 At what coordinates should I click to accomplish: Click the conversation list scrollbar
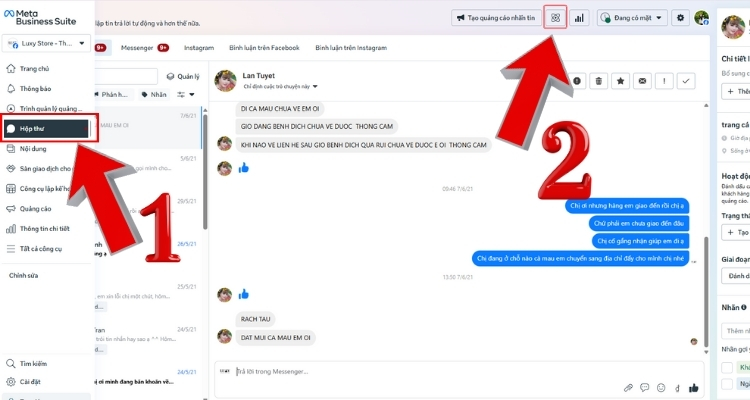tap(205, 172)
